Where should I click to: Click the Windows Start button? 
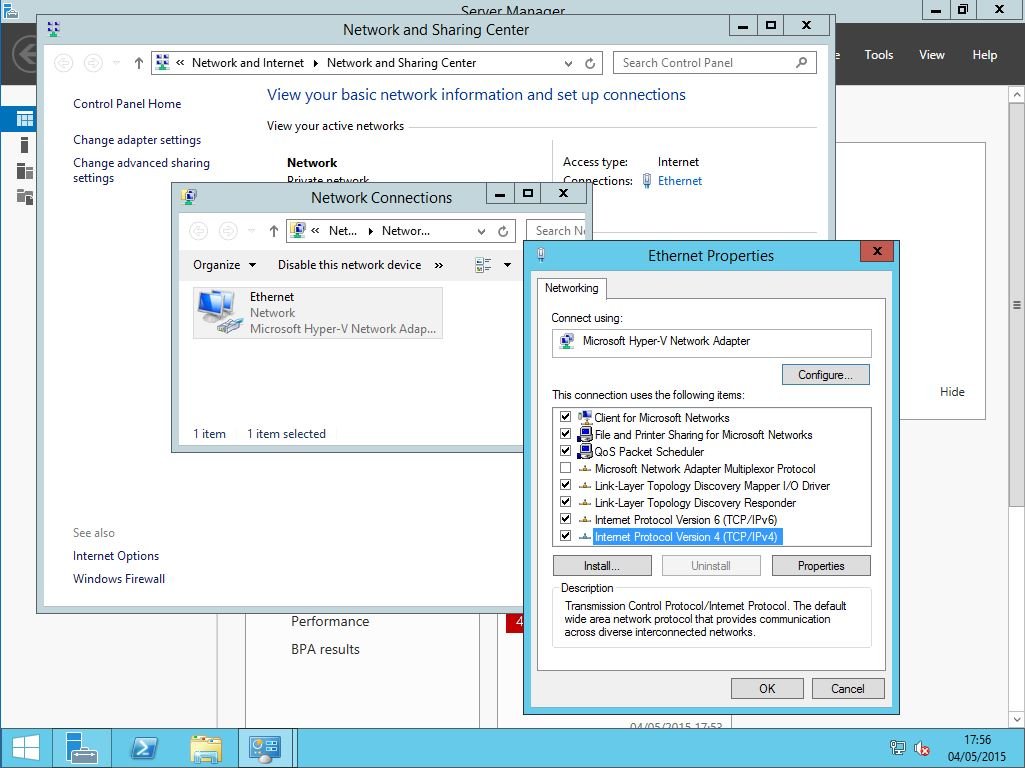25,748
